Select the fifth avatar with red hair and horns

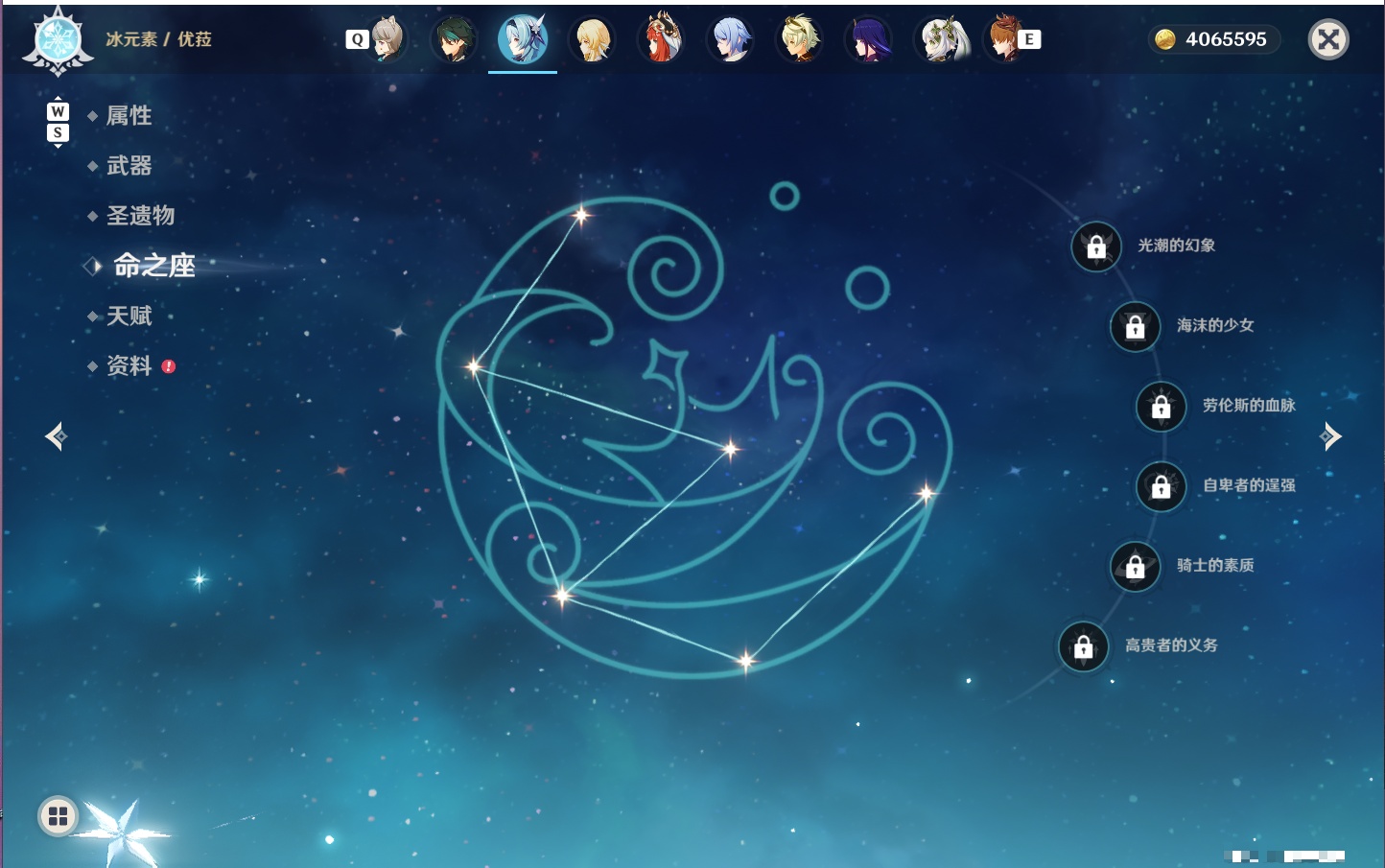tap(661, 39)
